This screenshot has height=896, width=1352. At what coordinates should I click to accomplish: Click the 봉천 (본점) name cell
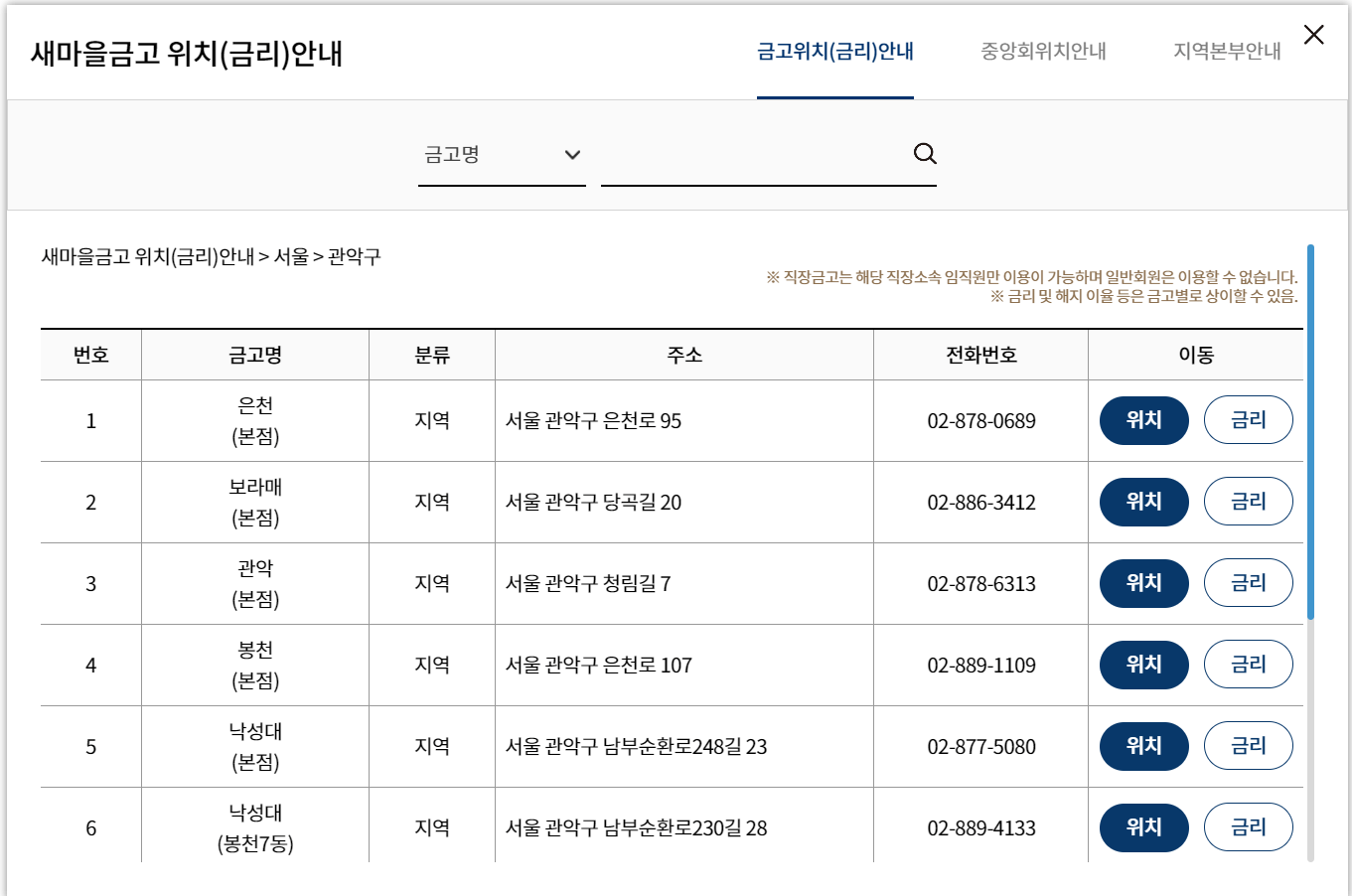[255, 666]
